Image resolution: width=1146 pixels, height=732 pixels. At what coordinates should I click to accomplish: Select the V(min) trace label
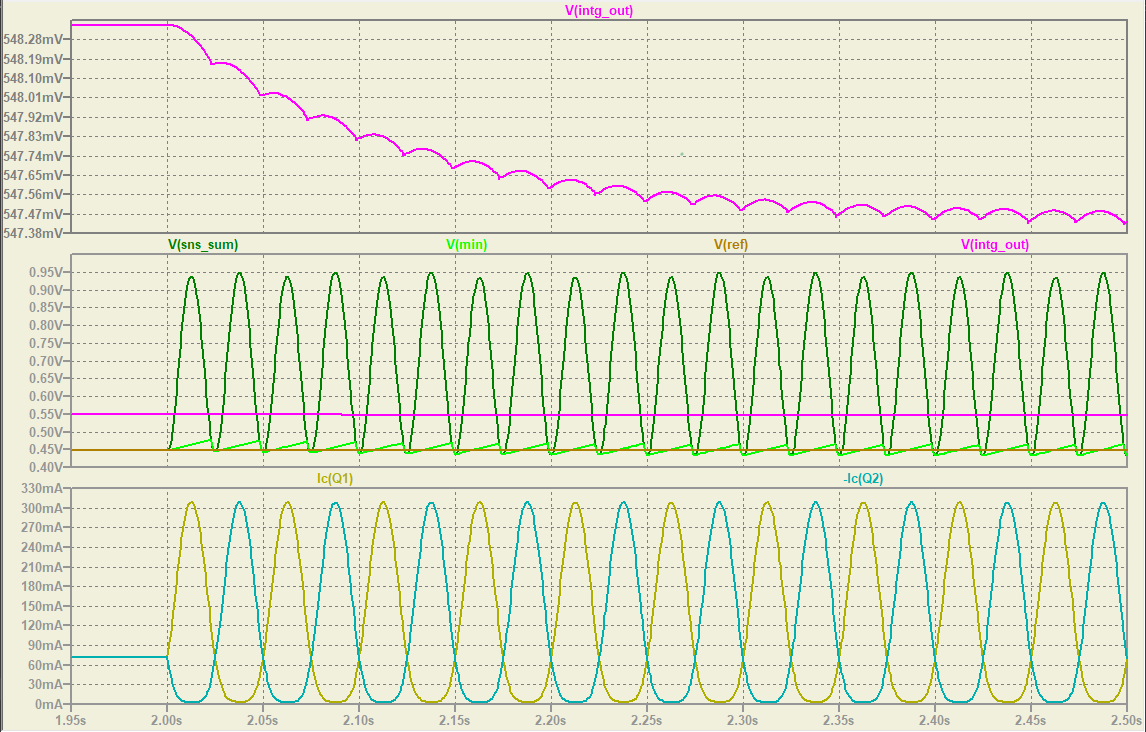[466, 244]
